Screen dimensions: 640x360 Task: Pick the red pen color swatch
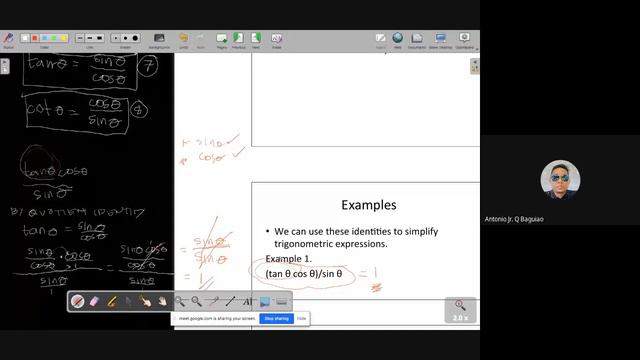coord(35,38)
